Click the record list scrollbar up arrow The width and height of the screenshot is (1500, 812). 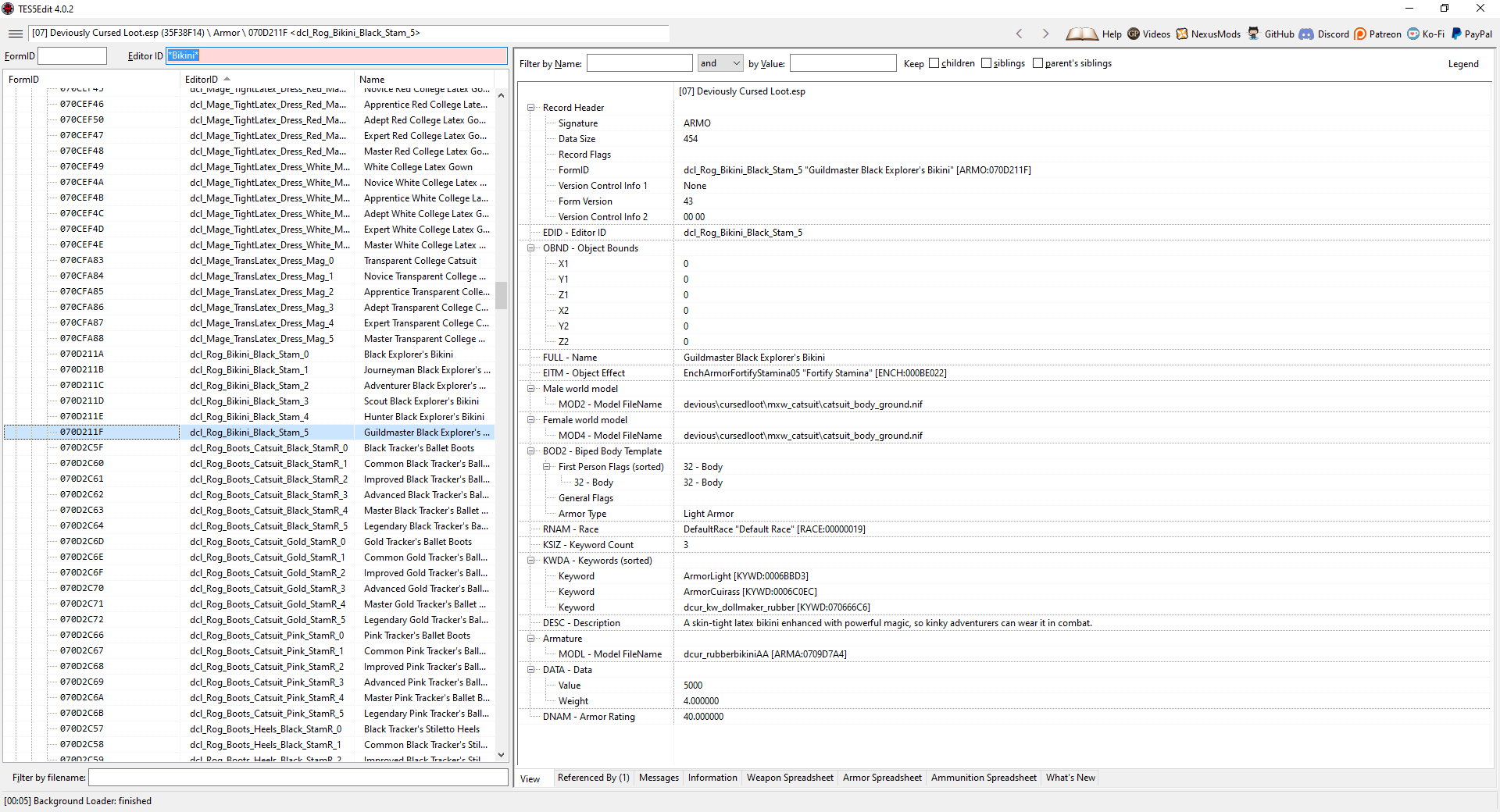502,95
